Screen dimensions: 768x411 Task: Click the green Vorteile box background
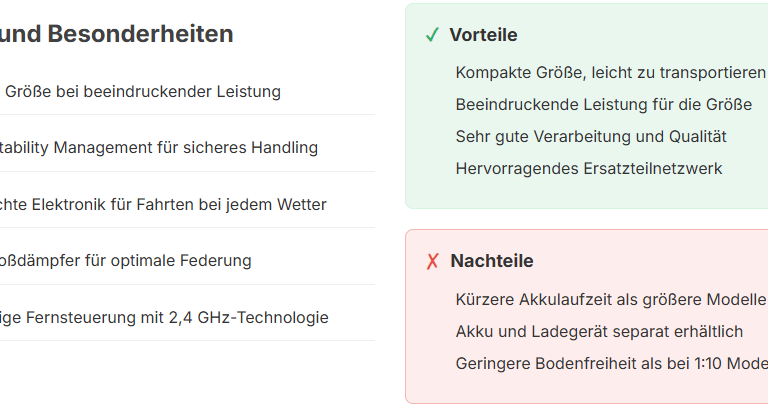[x=587, y=193]
